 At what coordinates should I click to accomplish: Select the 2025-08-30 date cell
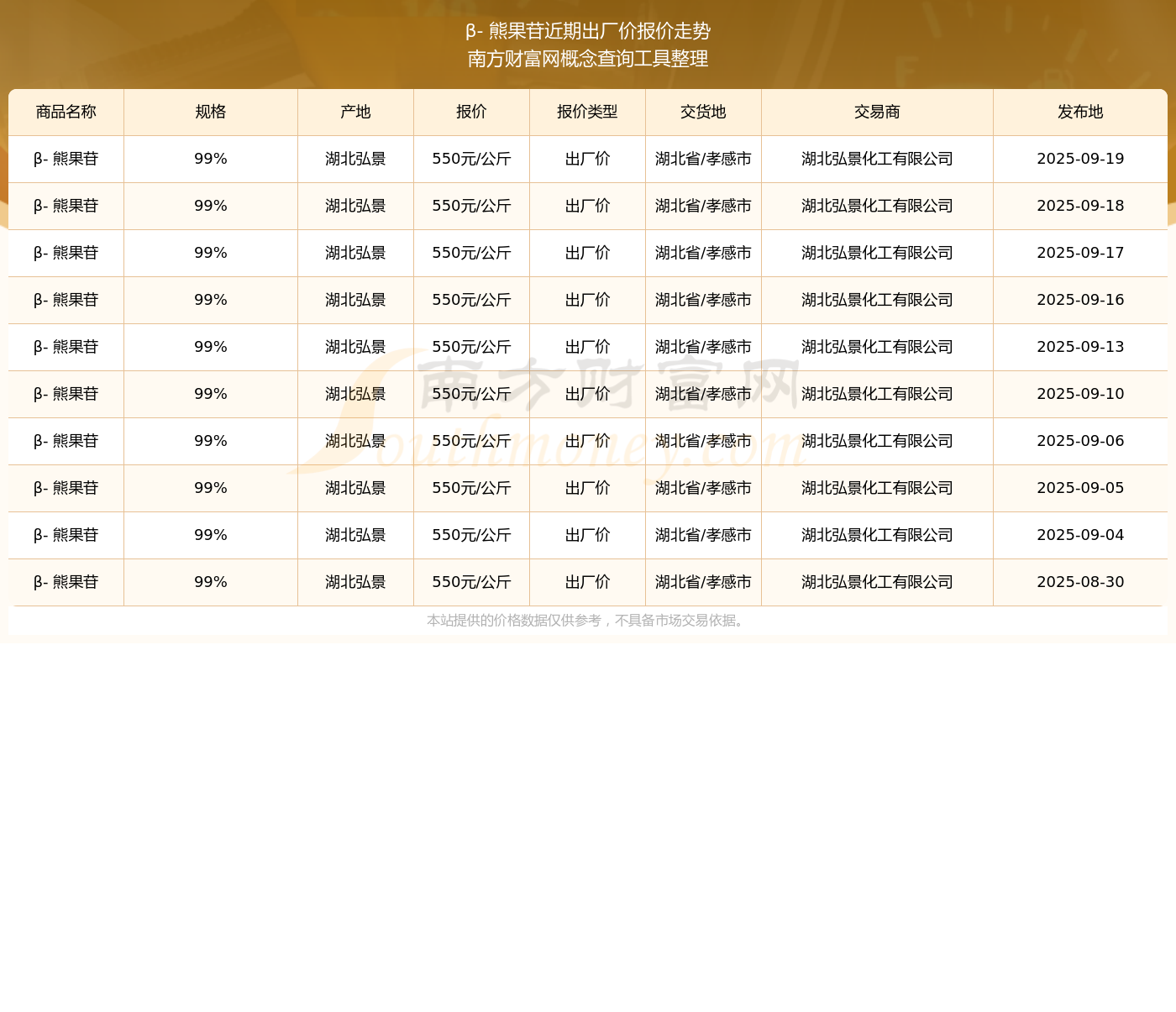tap(1080, 582)
